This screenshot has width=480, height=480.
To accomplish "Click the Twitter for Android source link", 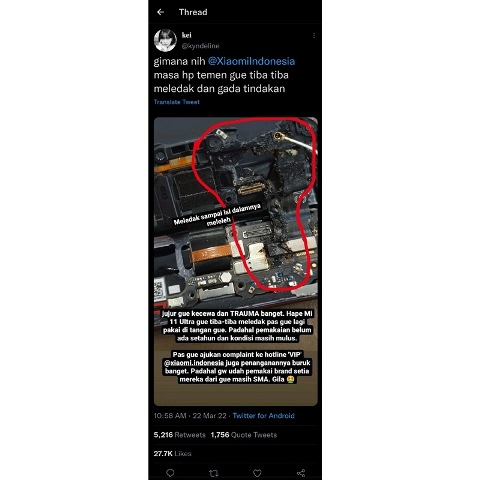I will tap(263, 416).
